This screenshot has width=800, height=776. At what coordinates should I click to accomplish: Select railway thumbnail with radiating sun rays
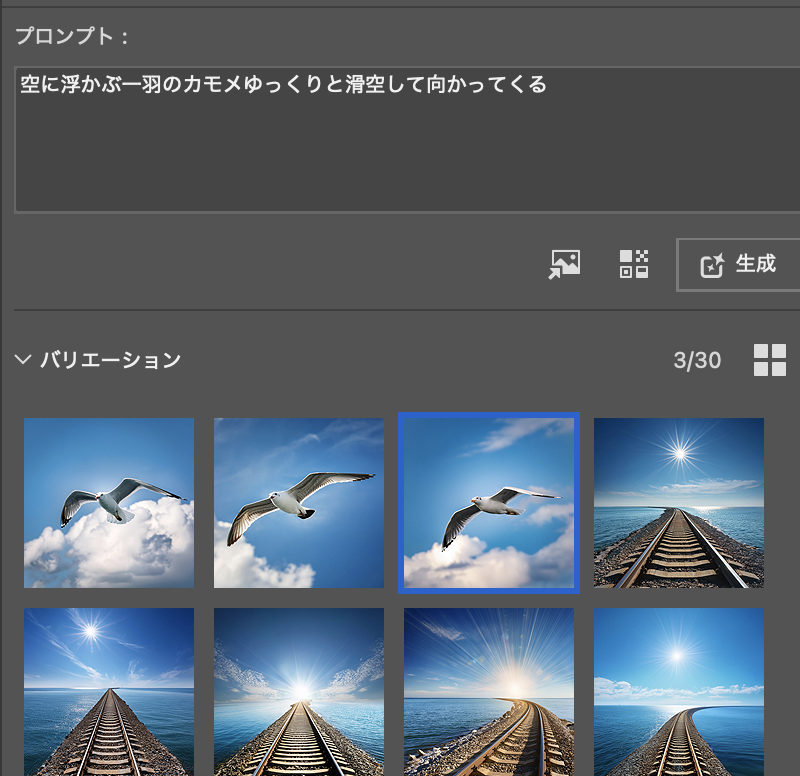click(488, 691)
